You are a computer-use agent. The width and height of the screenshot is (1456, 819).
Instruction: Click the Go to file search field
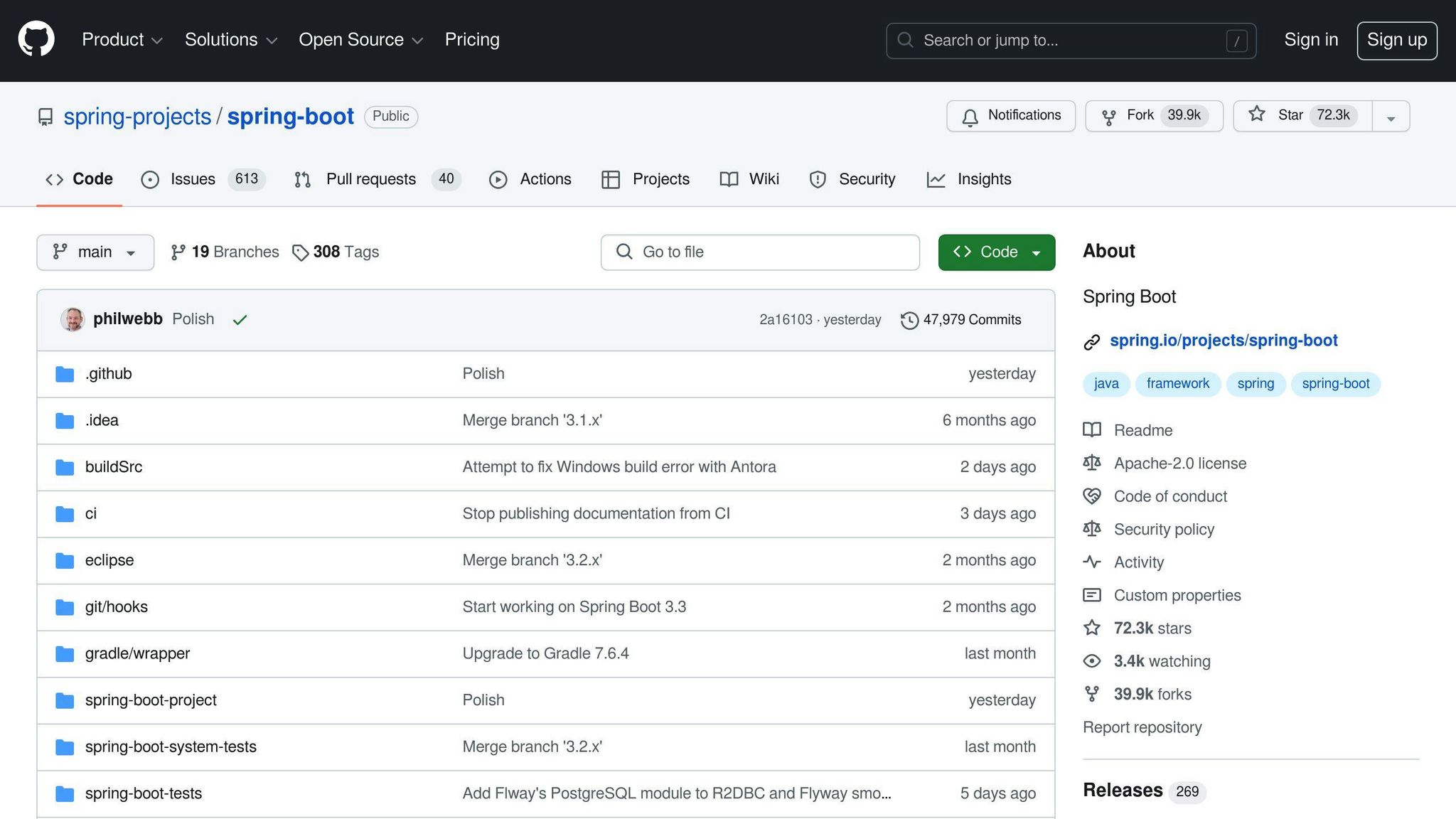[x=759, y=252]
